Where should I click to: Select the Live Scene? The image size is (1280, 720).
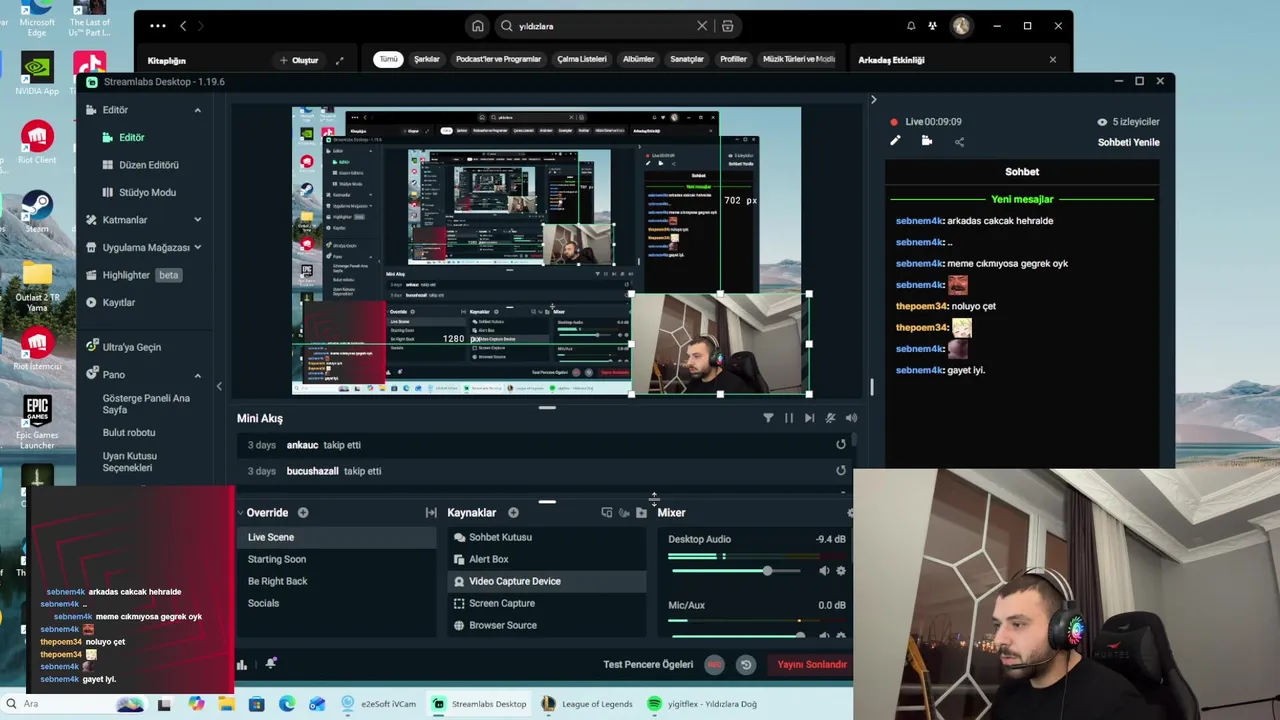[x=338, y=537]
